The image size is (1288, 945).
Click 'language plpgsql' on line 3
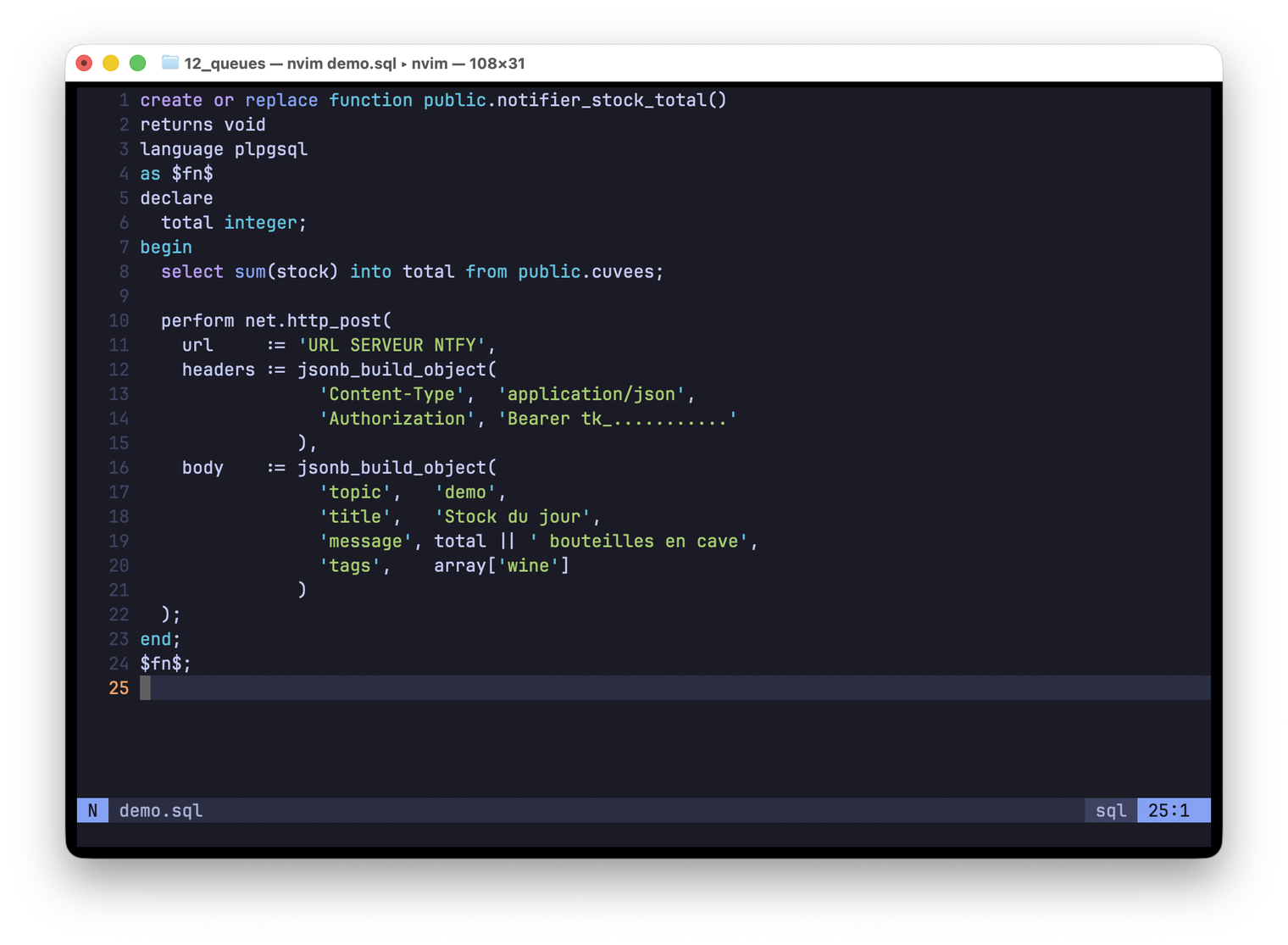(x=224, y=149)
